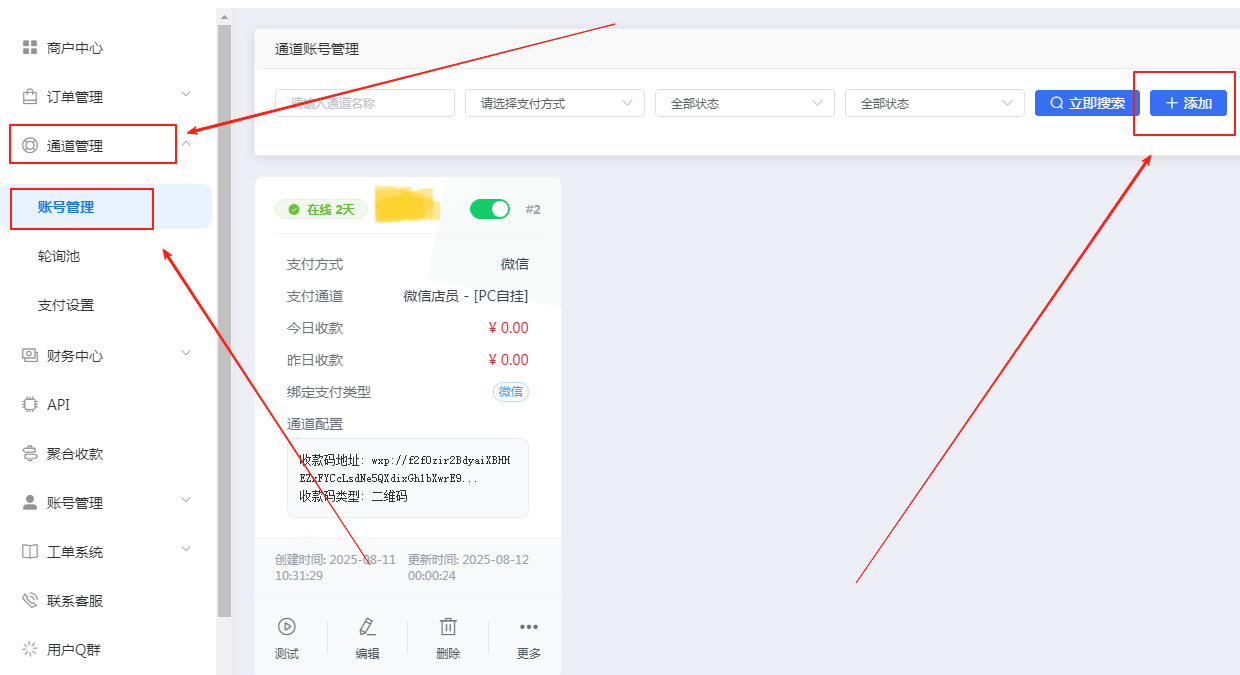Click the 收款码类型: 二维码 text
Image resolution: width=1240 pixels, height=675 pixels.
[353, 496]
